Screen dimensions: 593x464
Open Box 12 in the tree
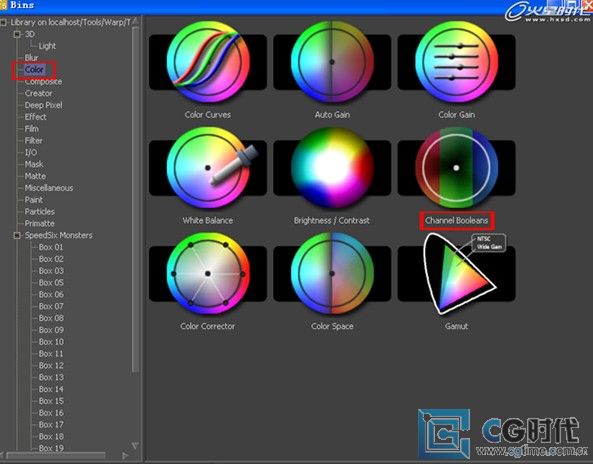pos(51,365)
